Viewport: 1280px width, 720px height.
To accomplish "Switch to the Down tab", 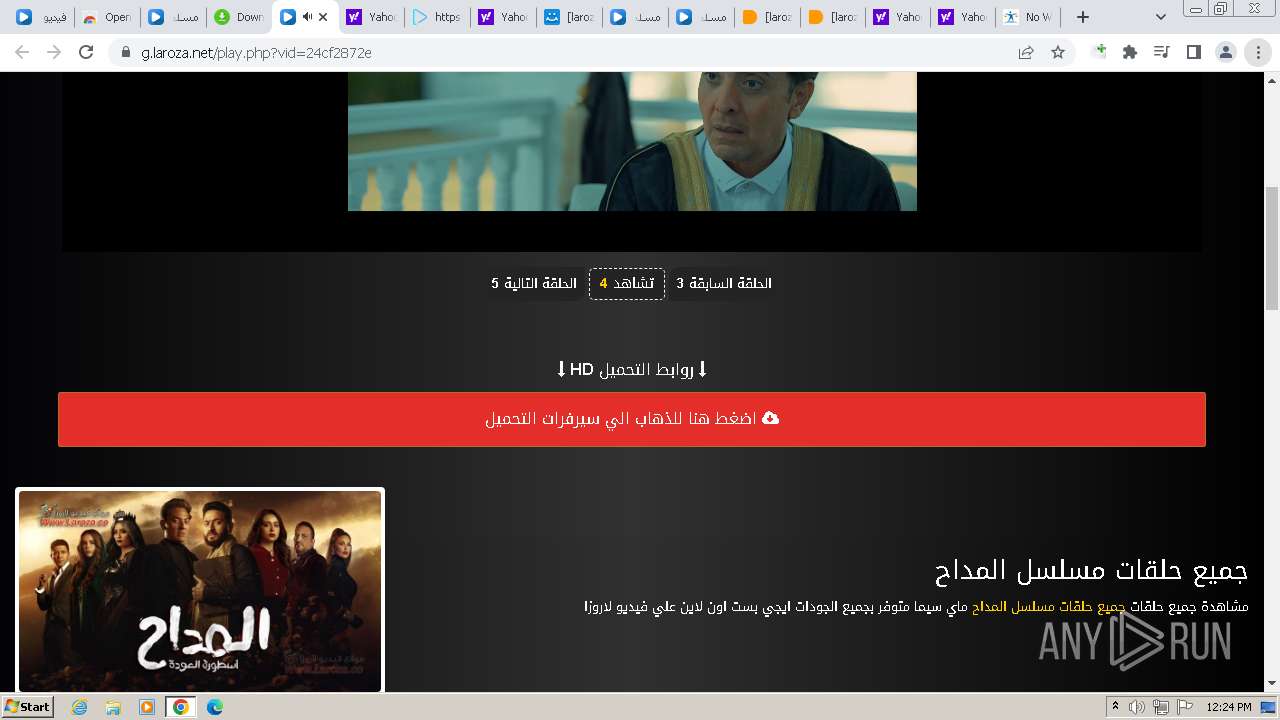I will (x=238, y=17).
